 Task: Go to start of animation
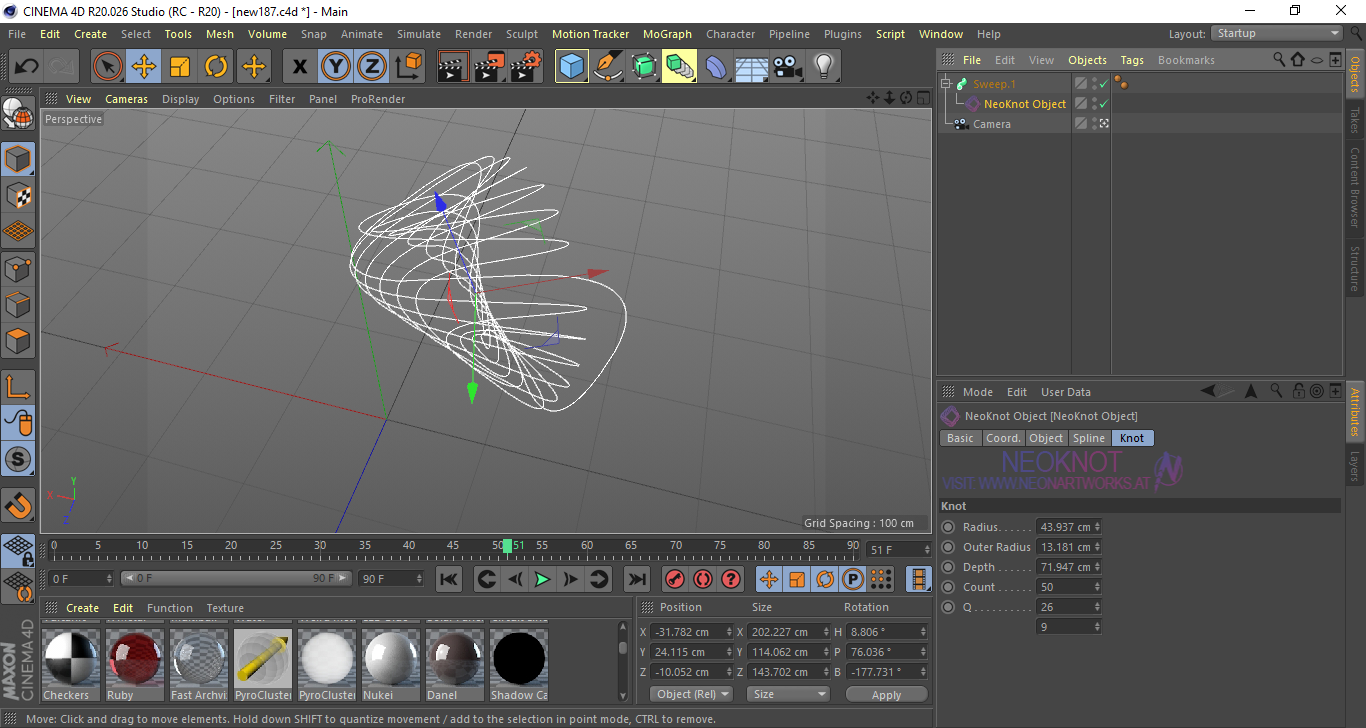(449, 579)
